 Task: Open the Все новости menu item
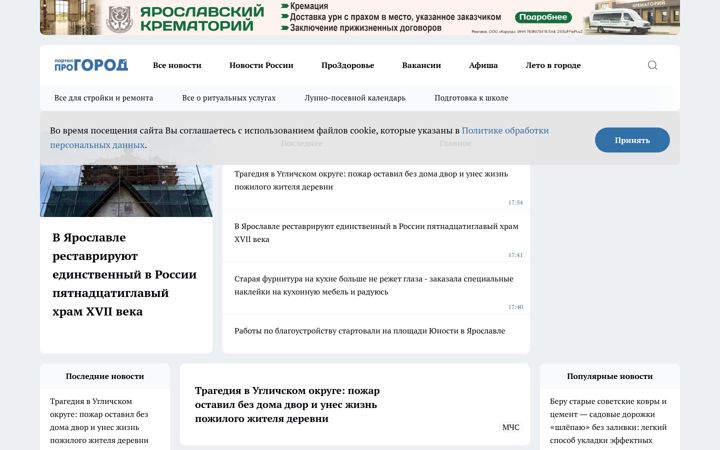pyautogui.click(x=177, y=65)
